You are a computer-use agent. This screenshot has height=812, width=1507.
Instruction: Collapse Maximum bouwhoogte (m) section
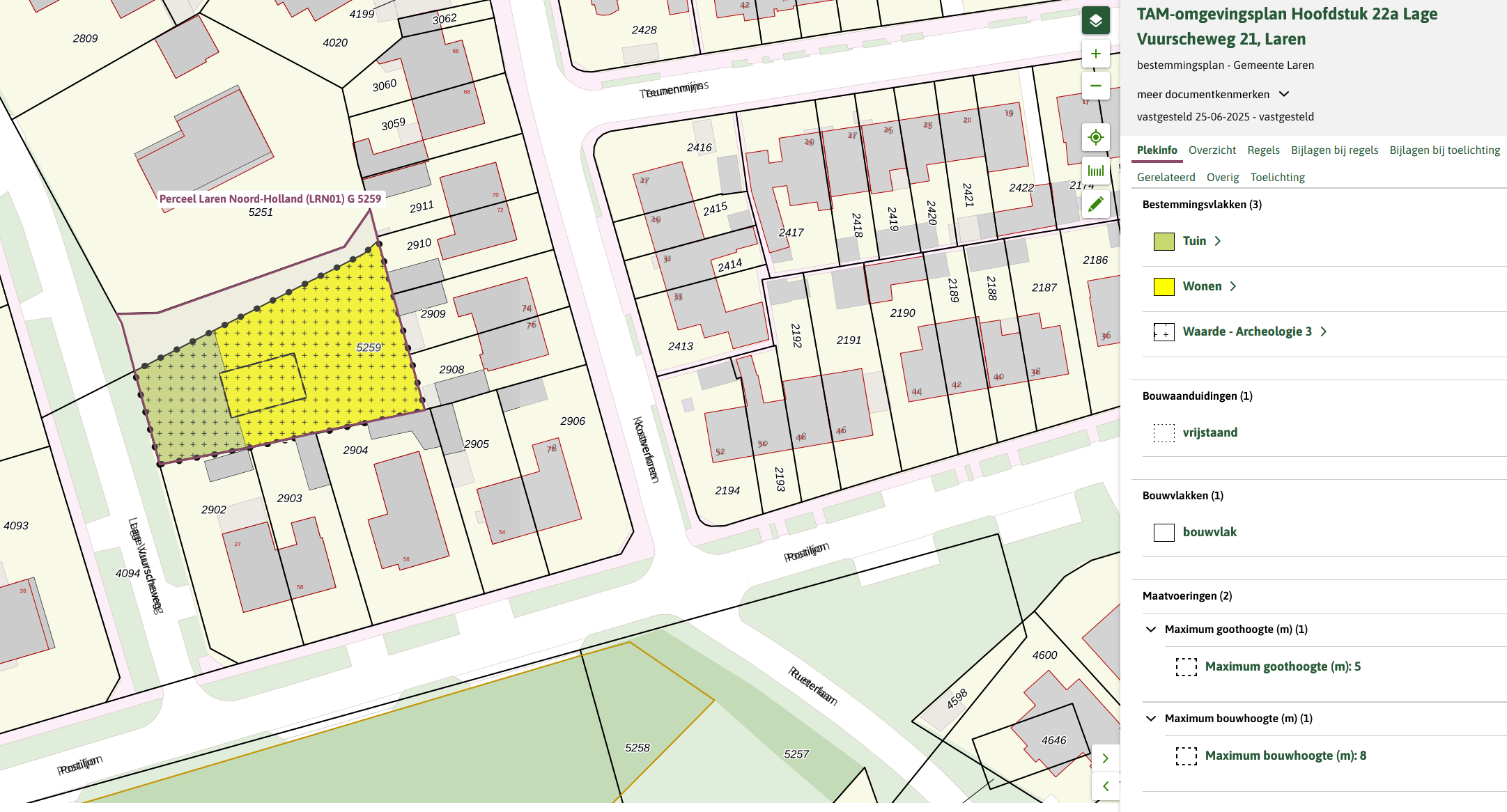1151,719
